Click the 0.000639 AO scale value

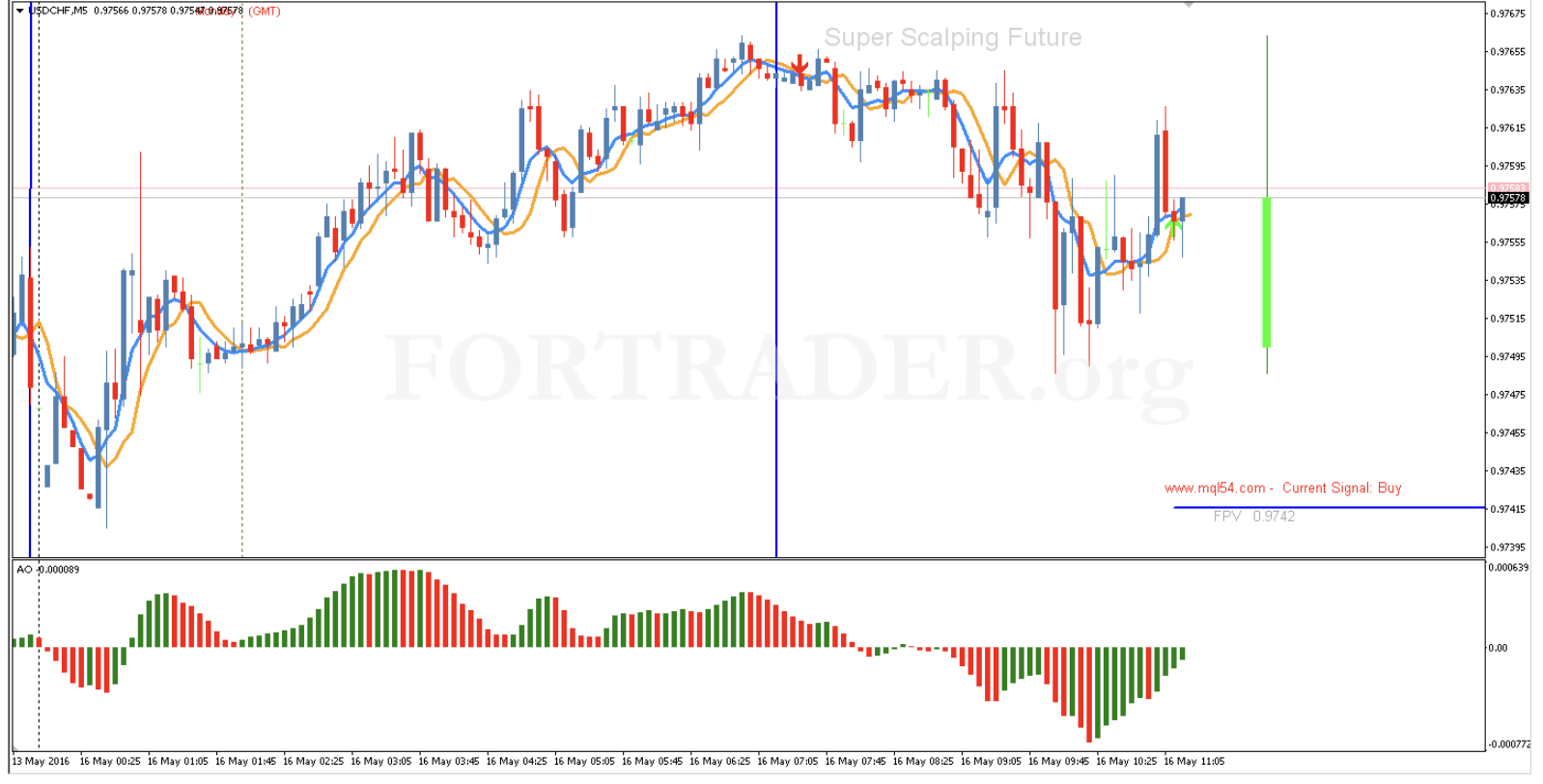tap(1508, 568)
